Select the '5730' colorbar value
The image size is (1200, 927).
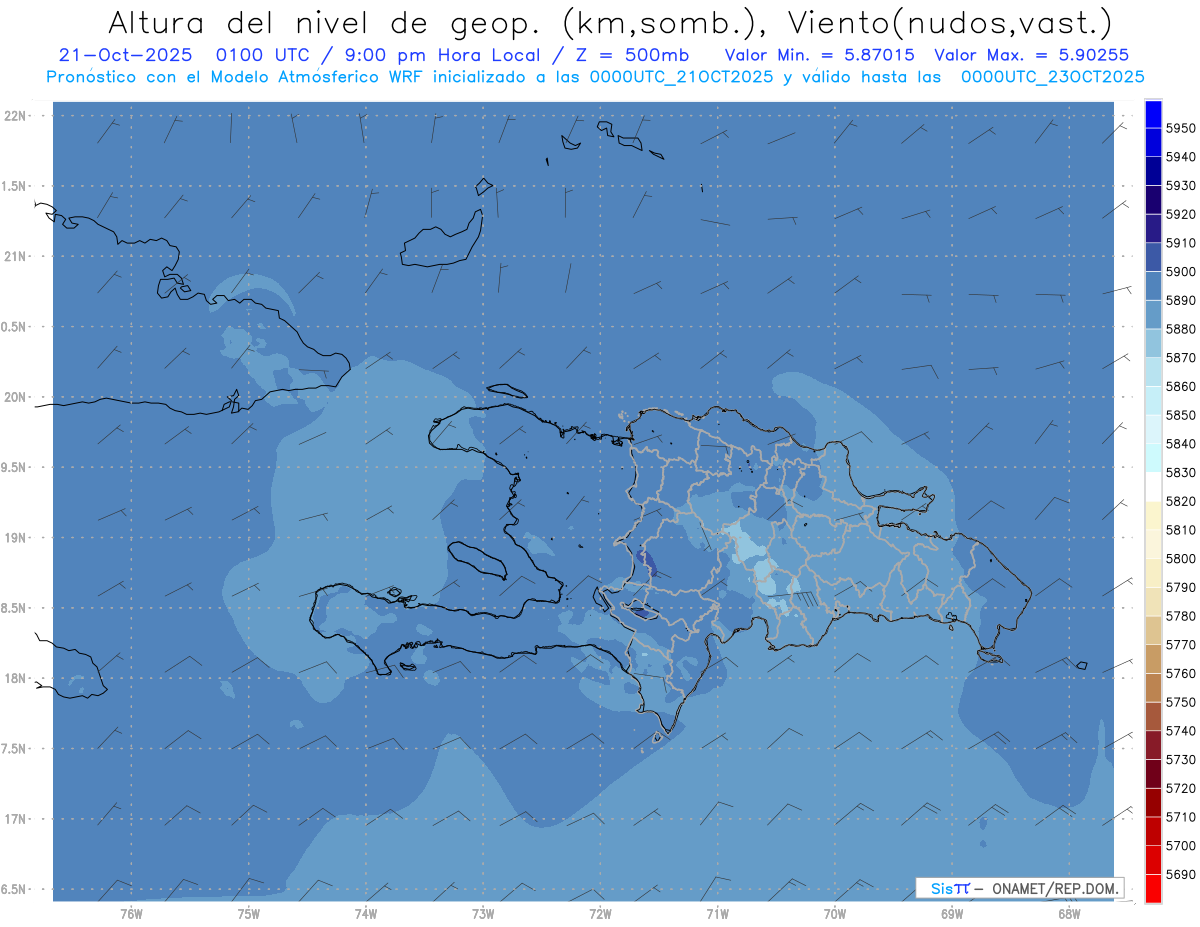1181,759
